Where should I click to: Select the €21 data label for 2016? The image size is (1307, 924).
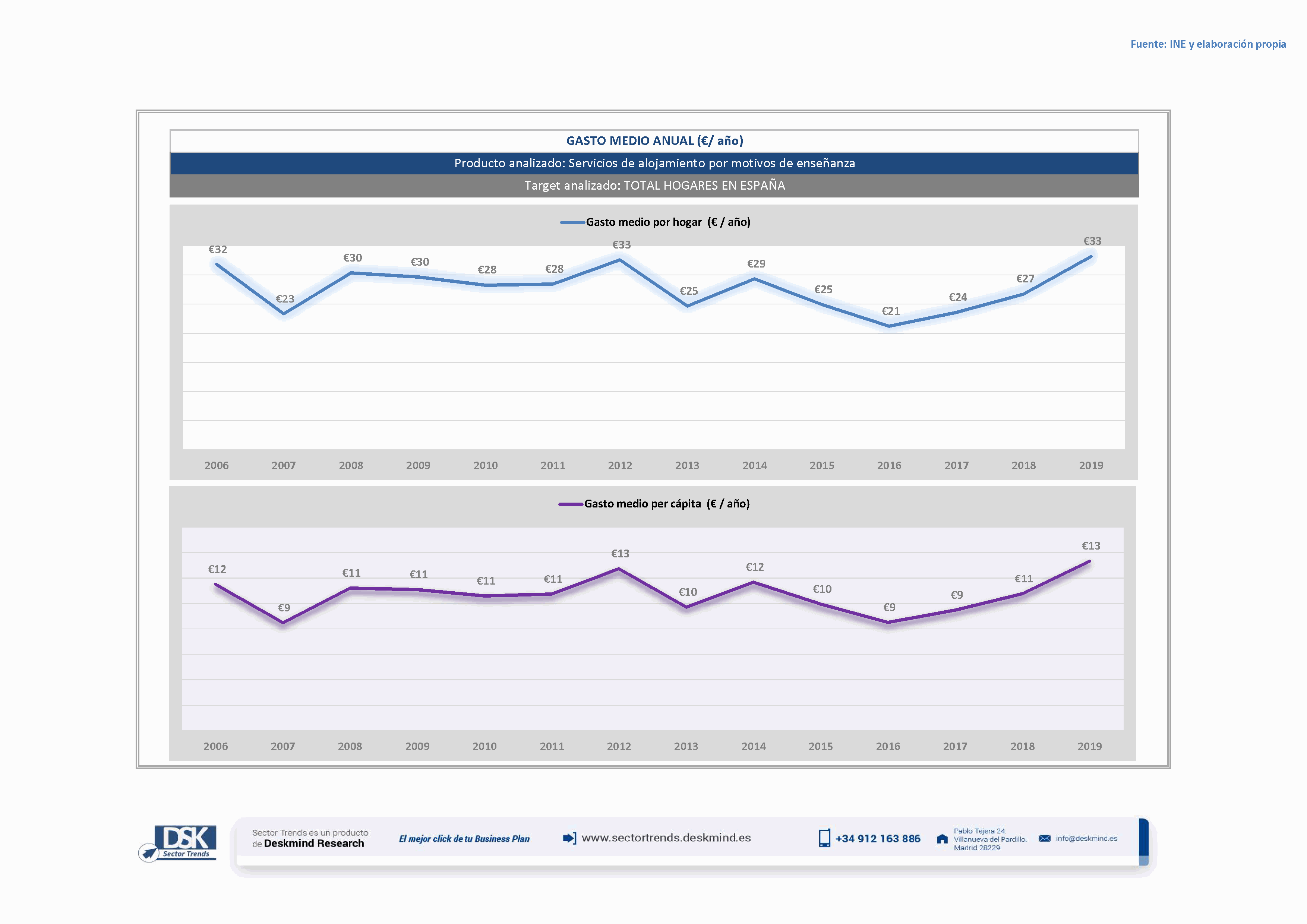tap(890, 311)
